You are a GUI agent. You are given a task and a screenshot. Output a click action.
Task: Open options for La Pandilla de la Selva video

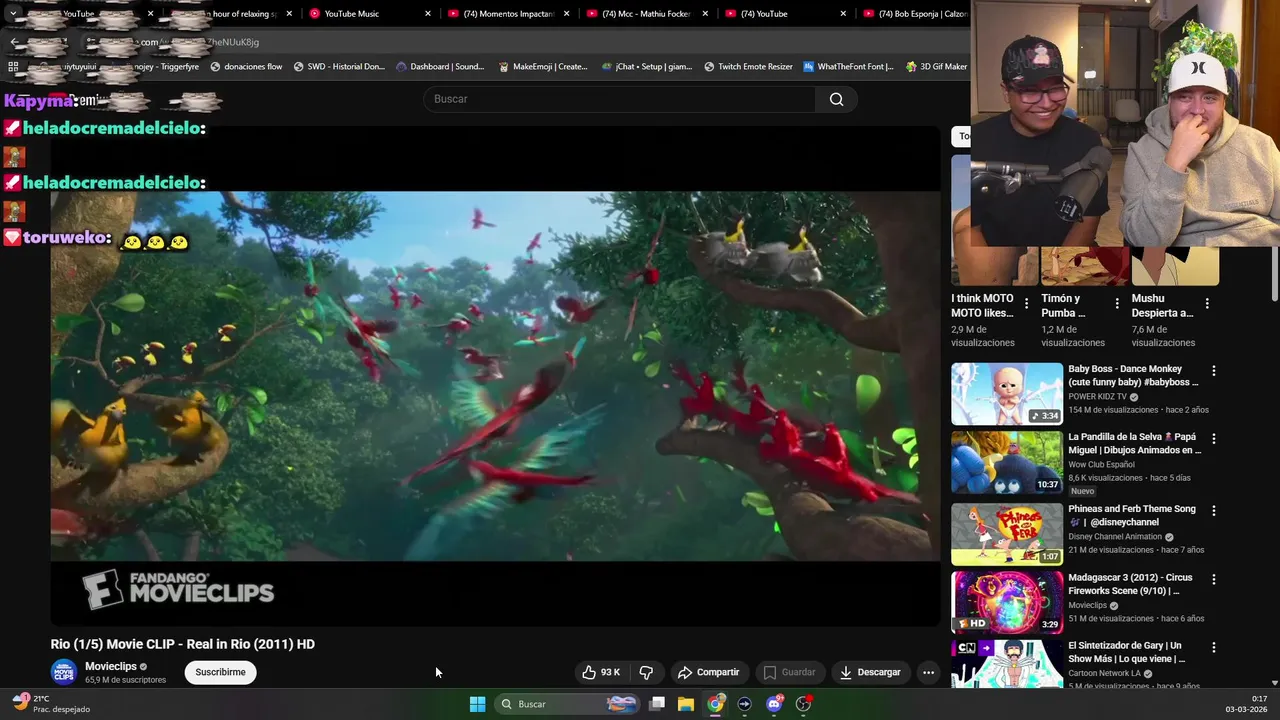[1214, 439]
